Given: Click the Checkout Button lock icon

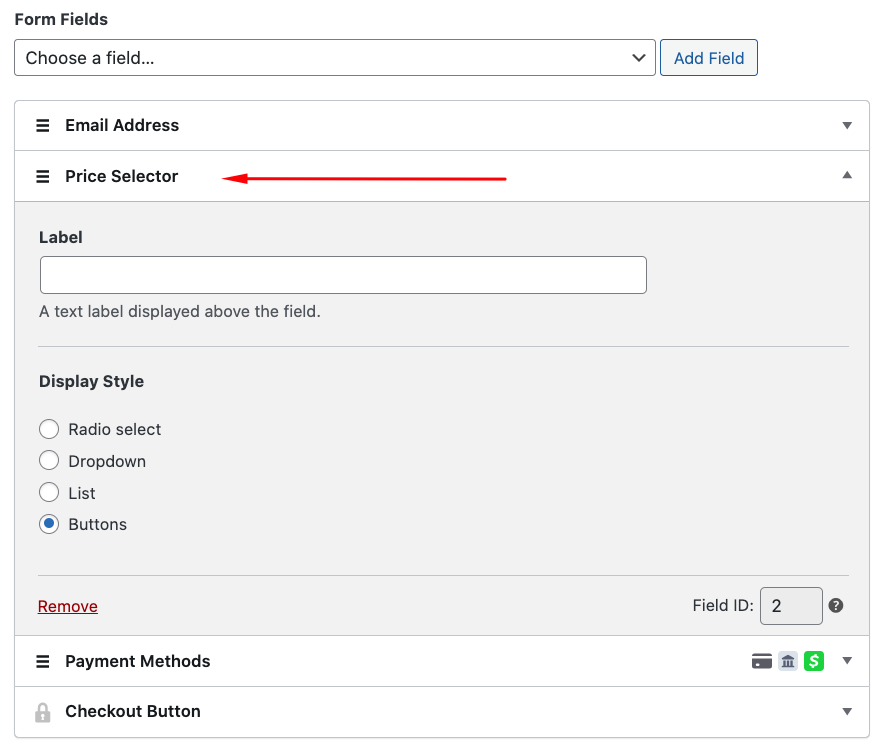Looking at the screenshot, I should pos(43,712).
